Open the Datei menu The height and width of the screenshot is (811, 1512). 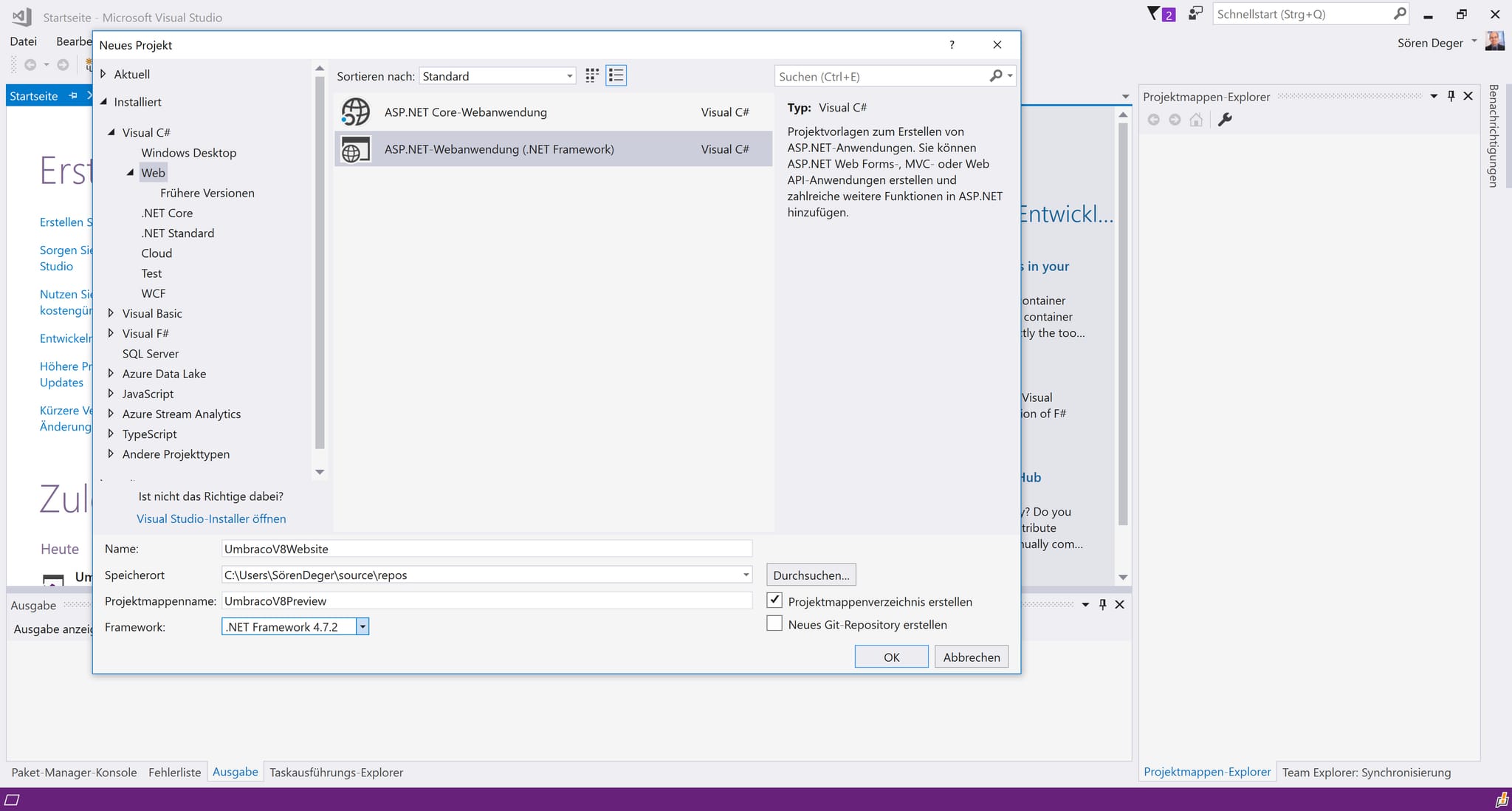tap(24, 41)
